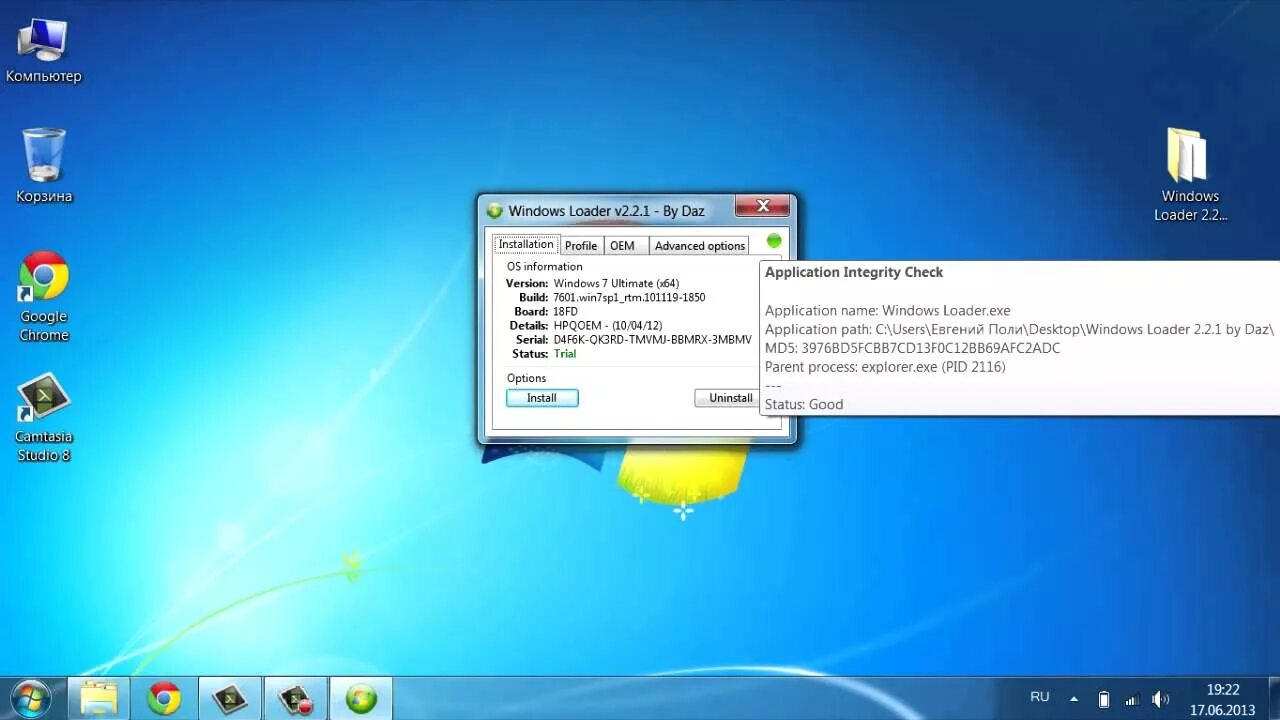Click Parent process: explorer.exe line
The height and width of the screenshot is (720, 1280).
[885, 367]
